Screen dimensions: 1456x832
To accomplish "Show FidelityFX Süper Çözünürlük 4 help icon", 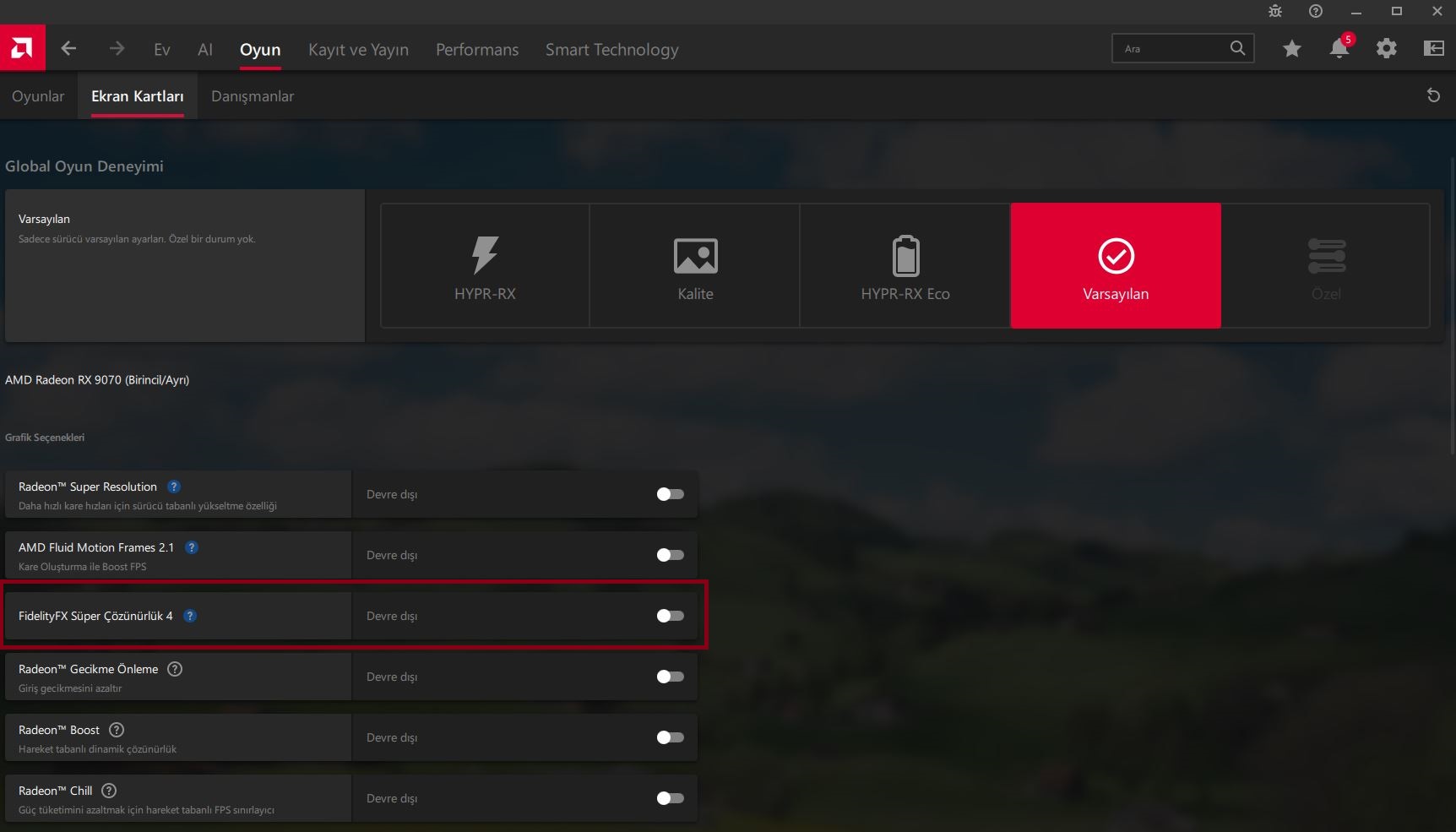I will pos(190,616).
